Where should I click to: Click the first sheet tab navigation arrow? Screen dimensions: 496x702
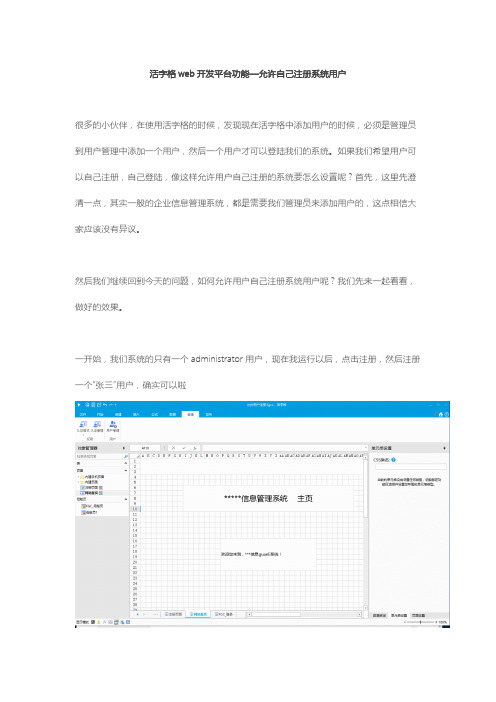click(137, 615)
